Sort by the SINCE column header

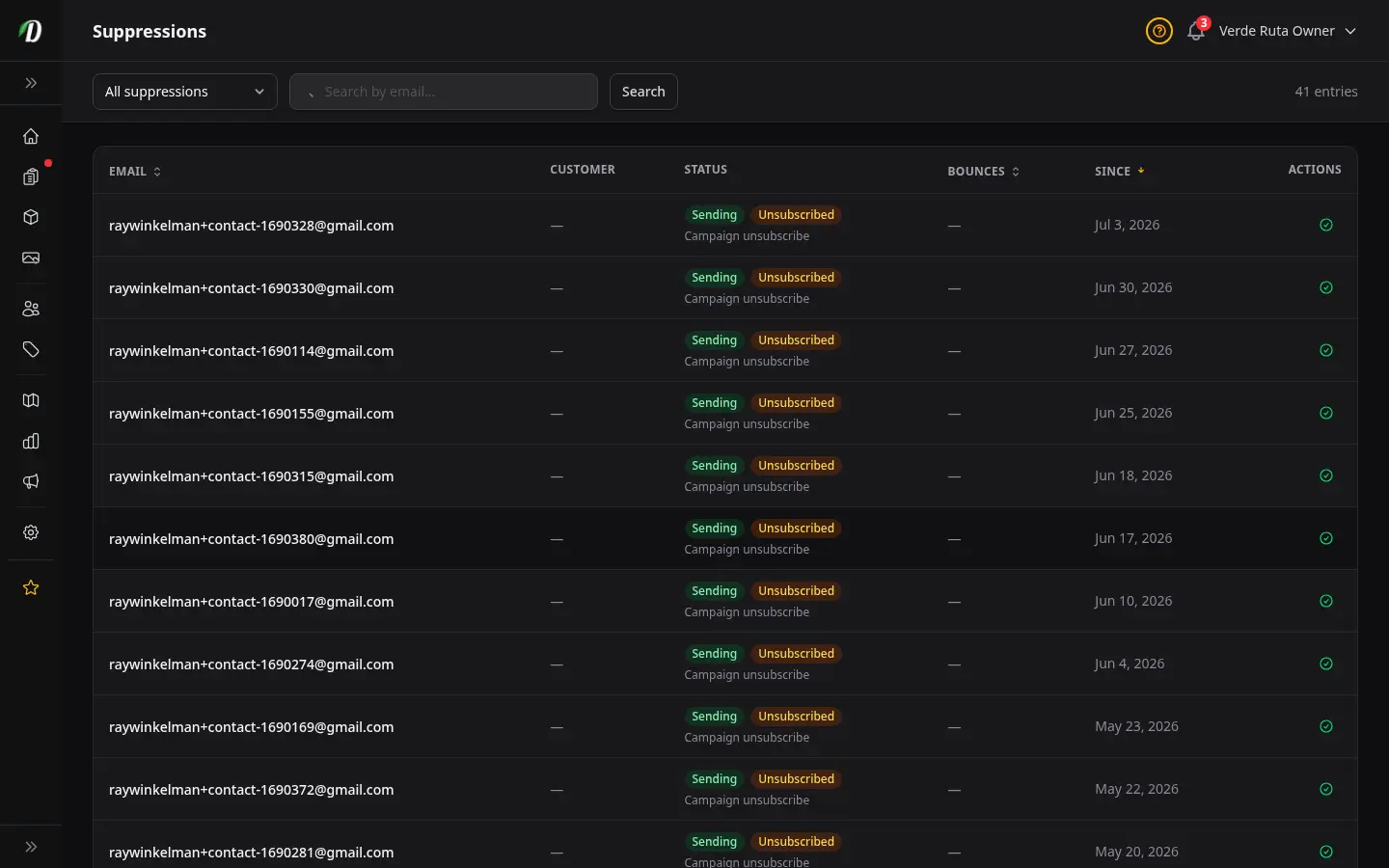1119,171
